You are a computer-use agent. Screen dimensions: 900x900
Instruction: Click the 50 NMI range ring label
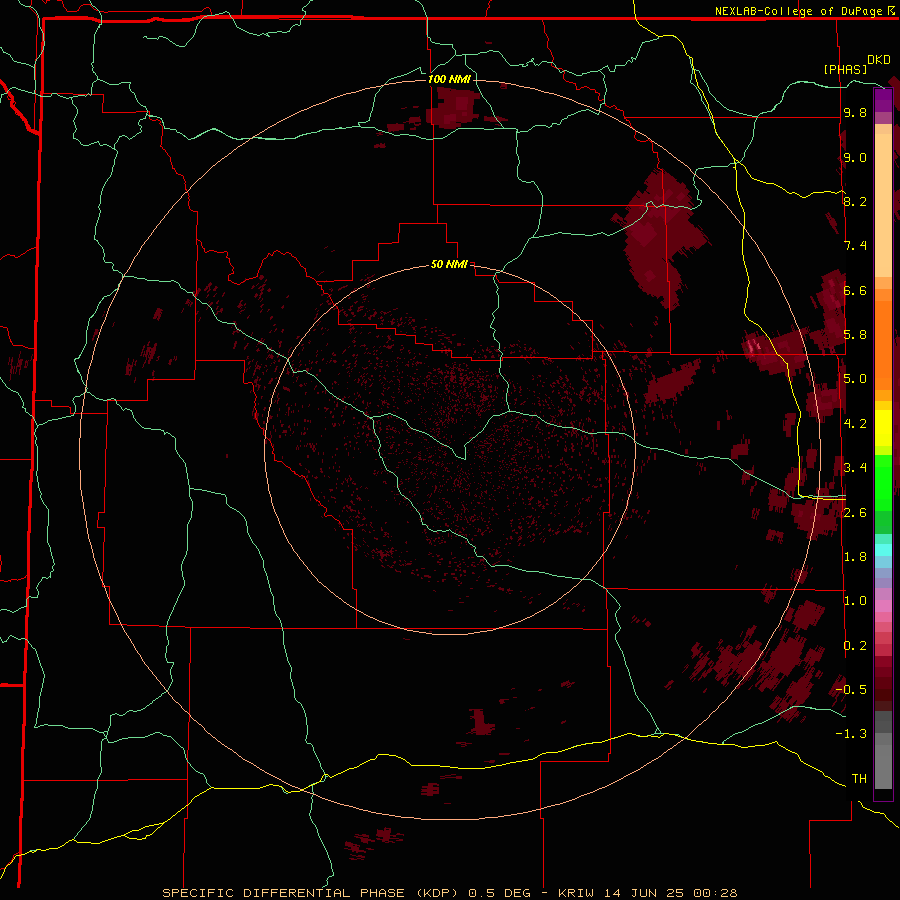(x=449, y=265)
